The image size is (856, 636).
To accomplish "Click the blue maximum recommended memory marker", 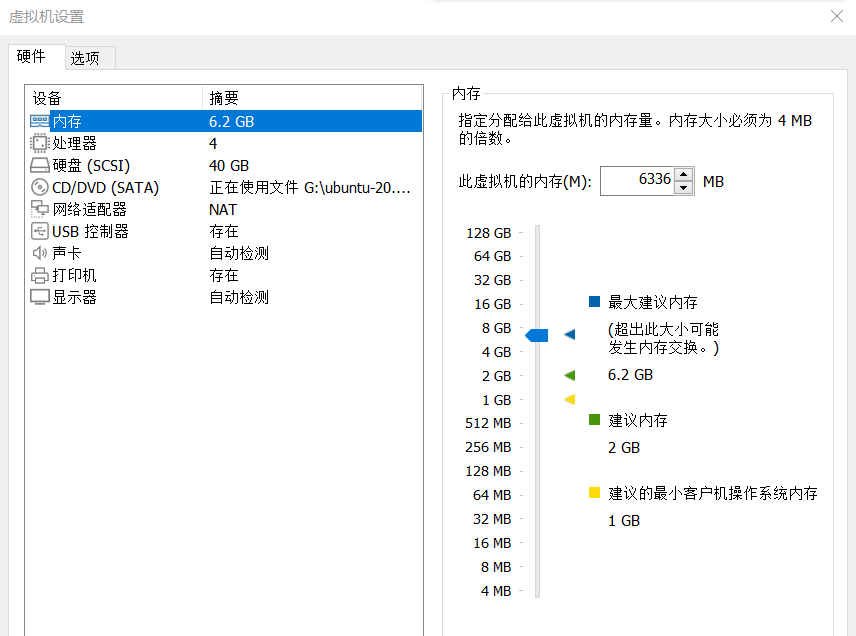I will [570, 334].
